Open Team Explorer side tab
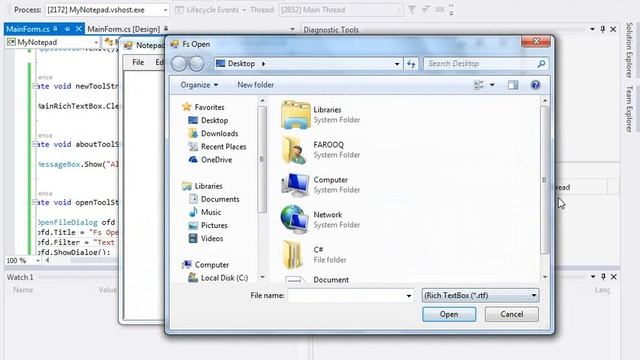 [x=629, y=109]
